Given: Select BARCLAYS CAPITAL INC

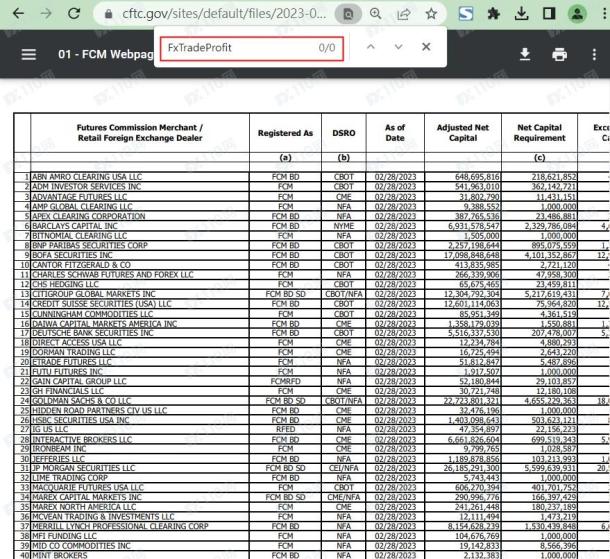Looking at the screenshot, I should pyautogui.click(x=75, y=226).
